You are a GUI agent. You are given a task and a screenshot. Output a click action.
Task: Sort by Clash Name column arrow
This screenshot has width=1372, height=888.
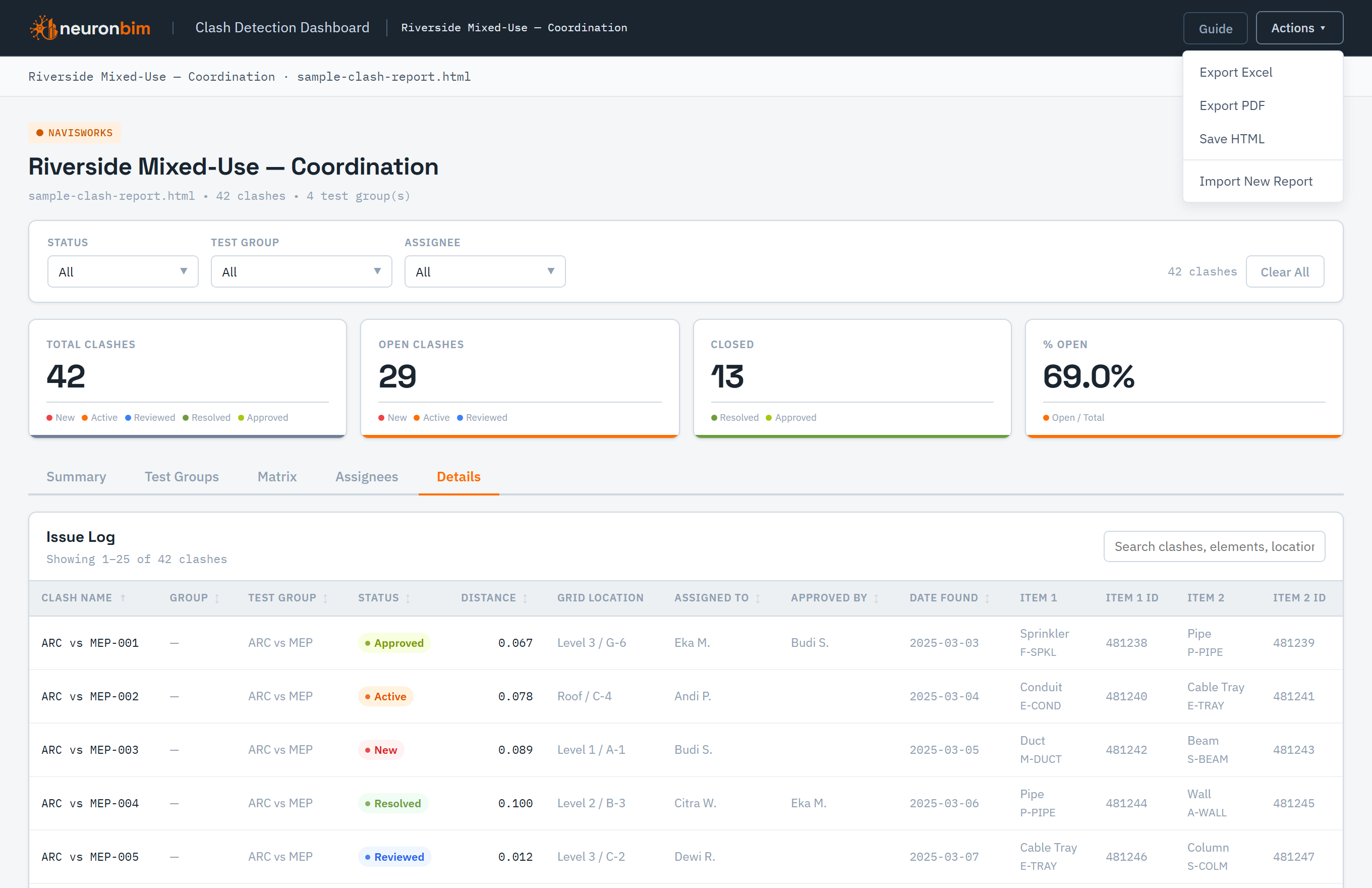click(x=123, y=598)
